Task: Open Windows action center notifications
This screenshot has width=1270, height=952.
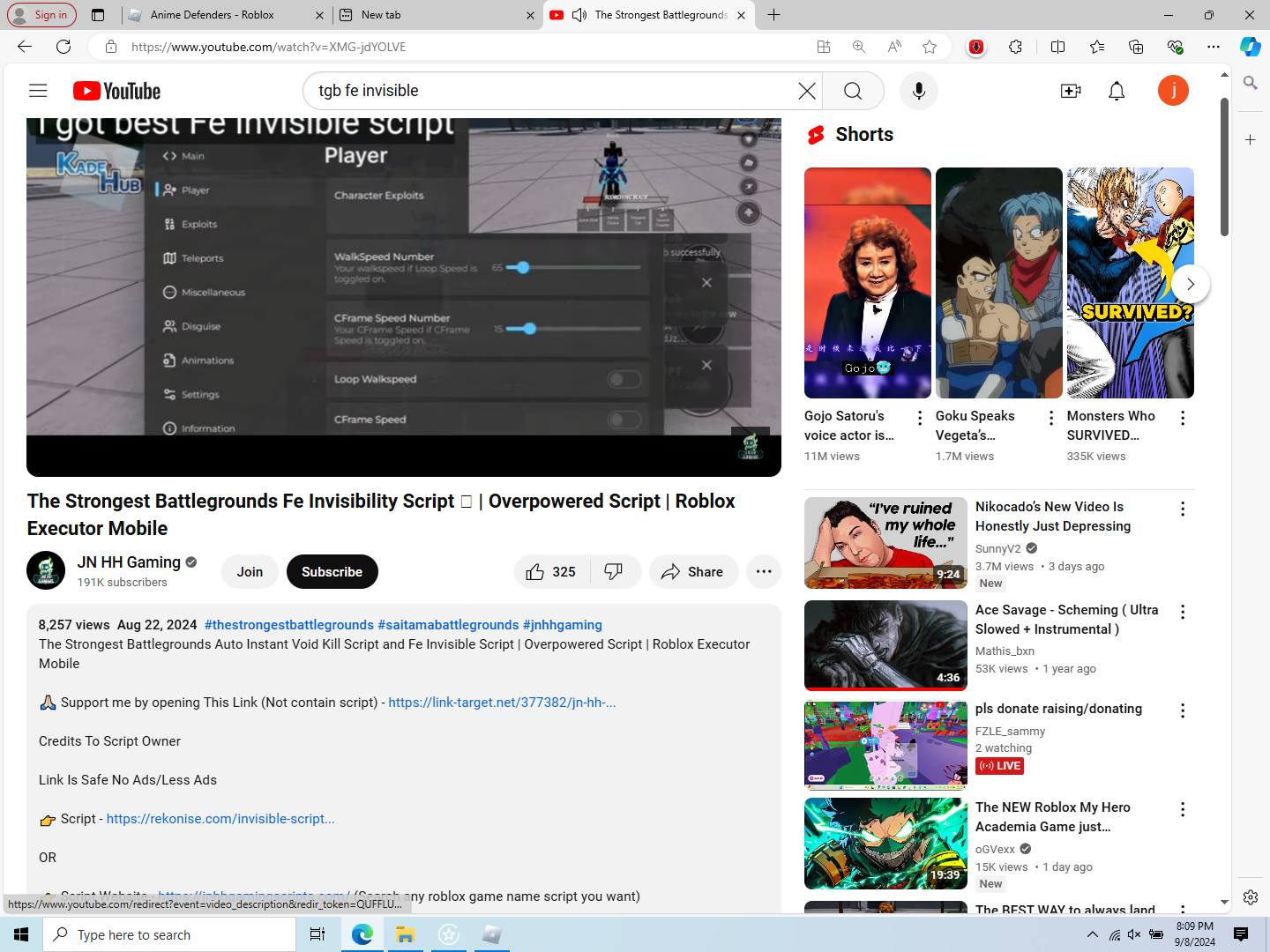Action: point(1241,934)
